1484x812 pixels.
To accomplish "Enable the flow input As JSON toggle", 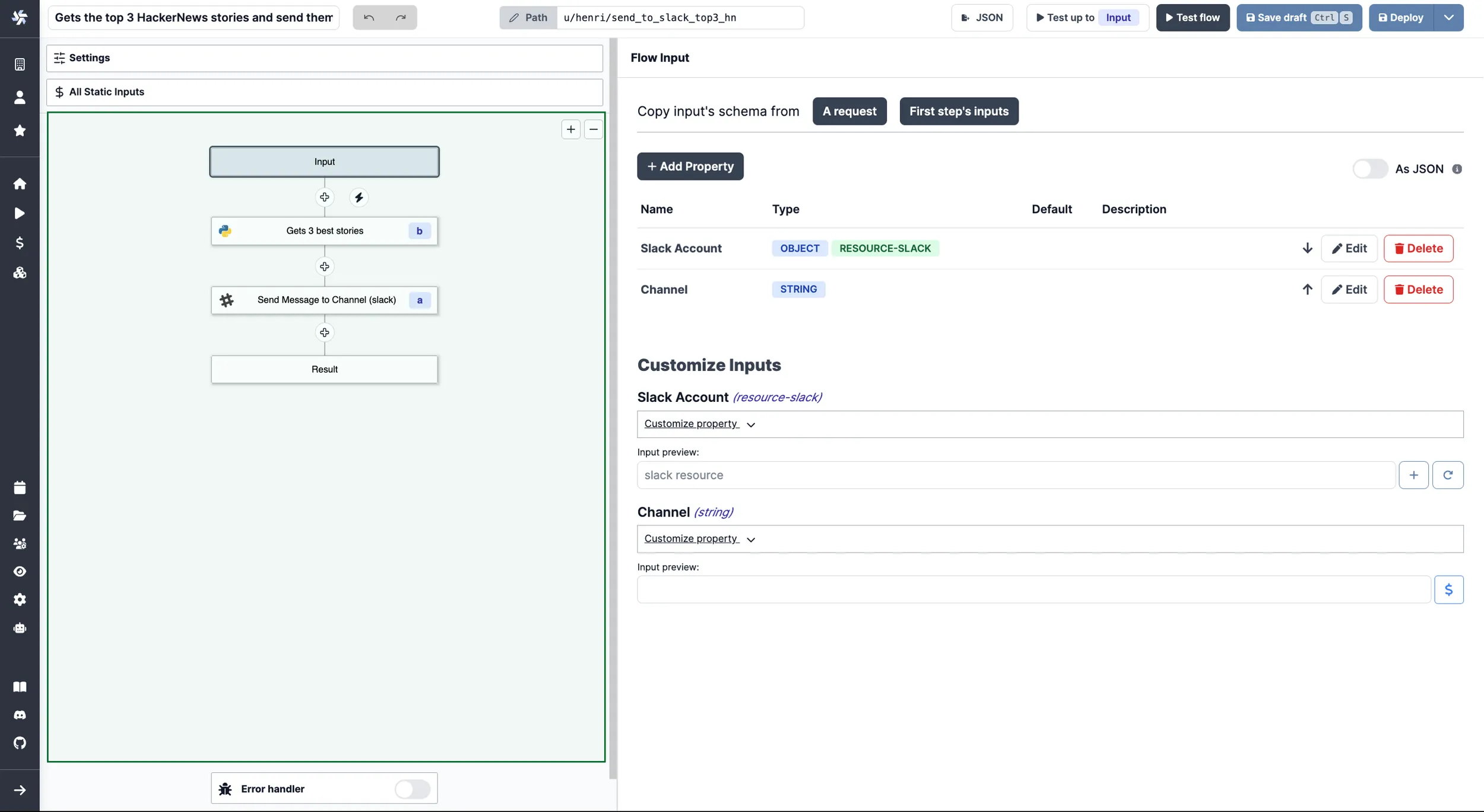I will (1370, 168).
